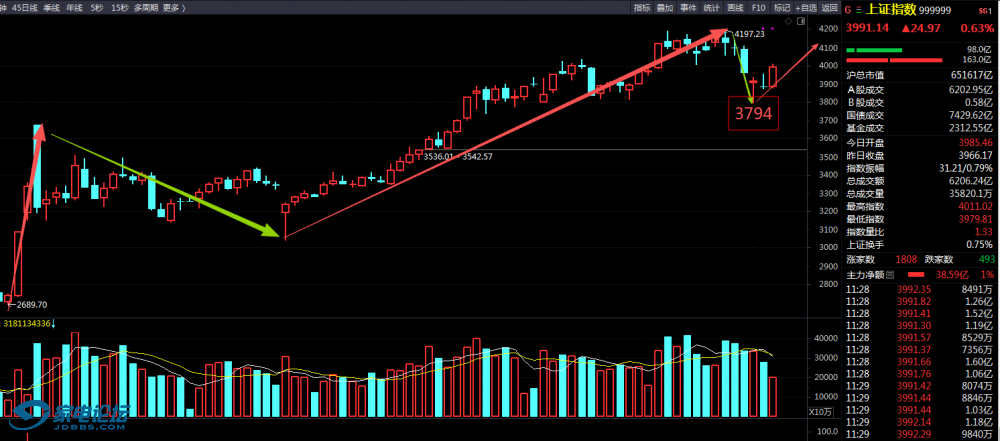
Task: Switch to the 年线 yearly period tab
Action: coord(73,7)
